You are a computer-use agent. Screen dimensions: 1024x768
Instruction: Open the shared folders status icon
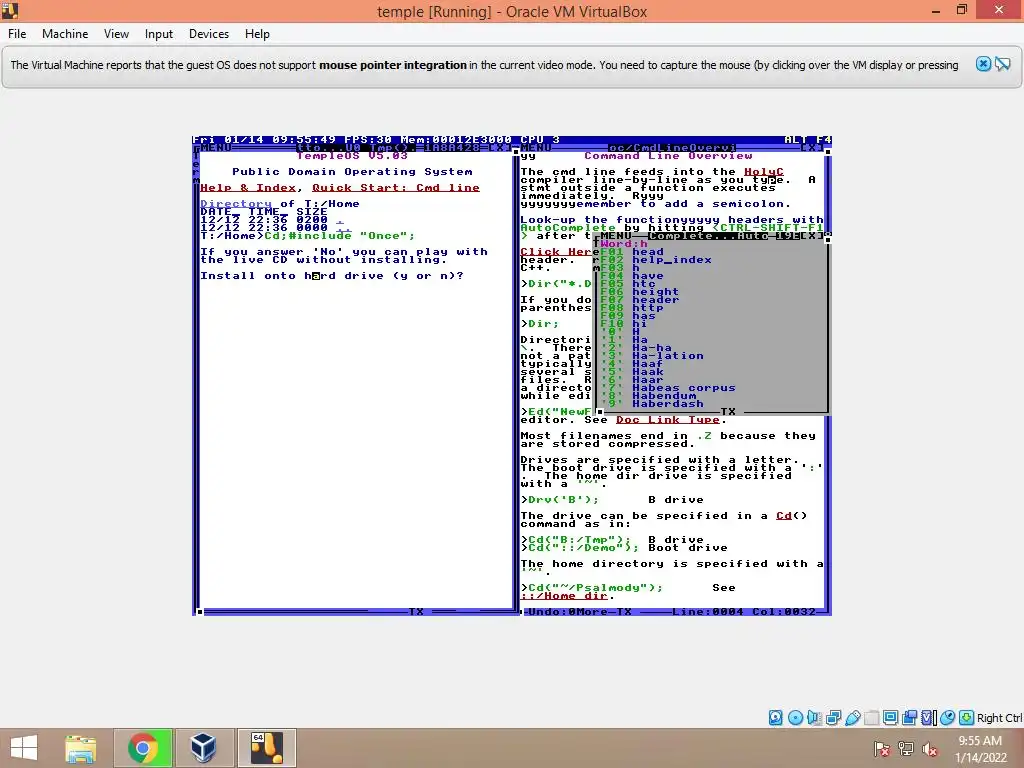(871, 718)
